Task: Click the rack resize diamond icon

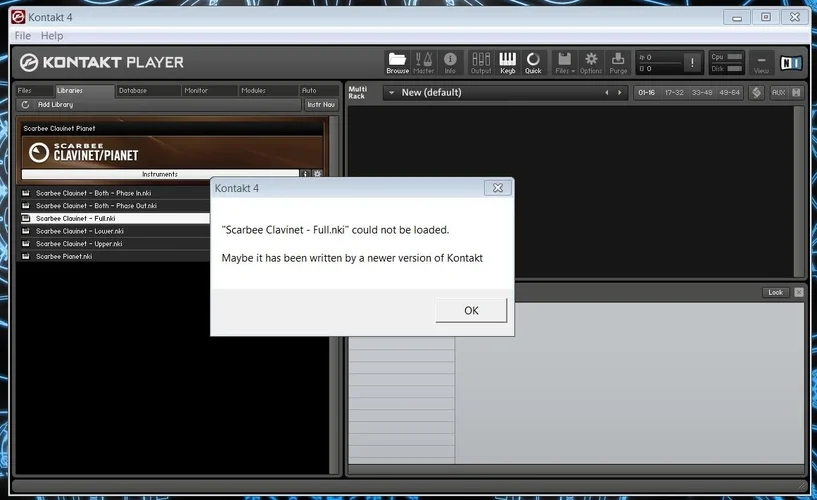Action: (x=756, y=93)
